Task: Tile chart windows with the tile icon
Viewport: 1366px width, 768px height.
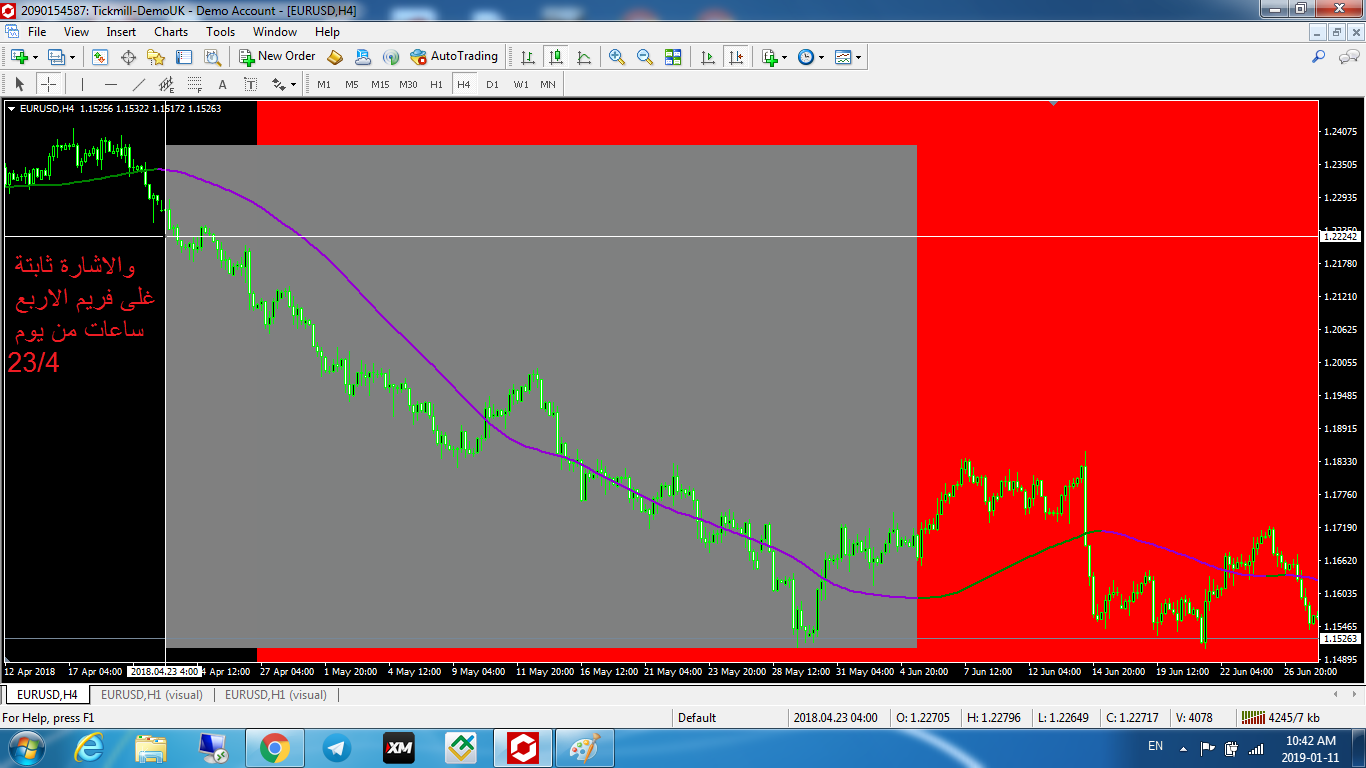Action: [x=673, y=57]
